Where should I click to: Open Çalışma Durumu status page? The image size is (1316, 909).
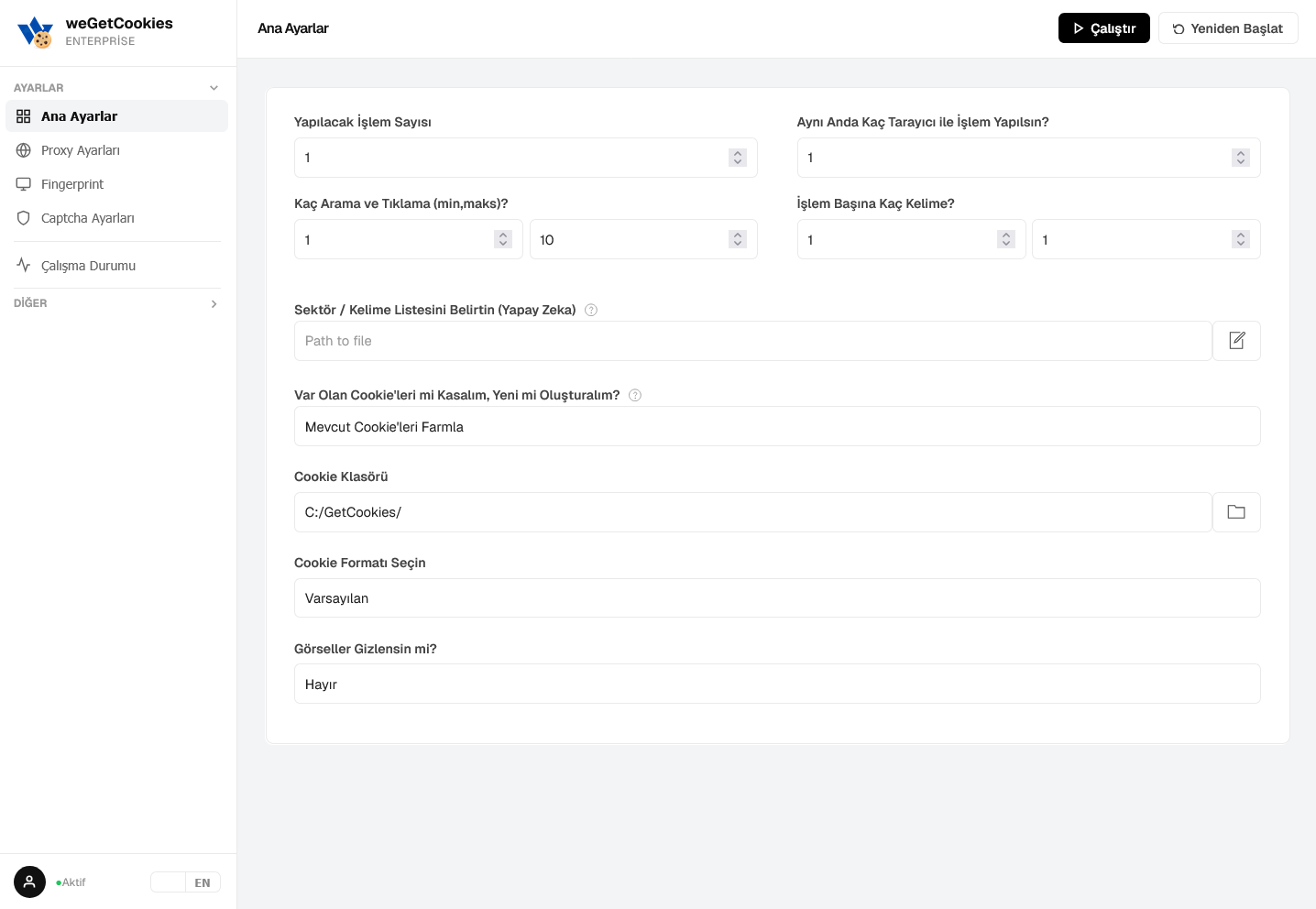pos(116,266)
